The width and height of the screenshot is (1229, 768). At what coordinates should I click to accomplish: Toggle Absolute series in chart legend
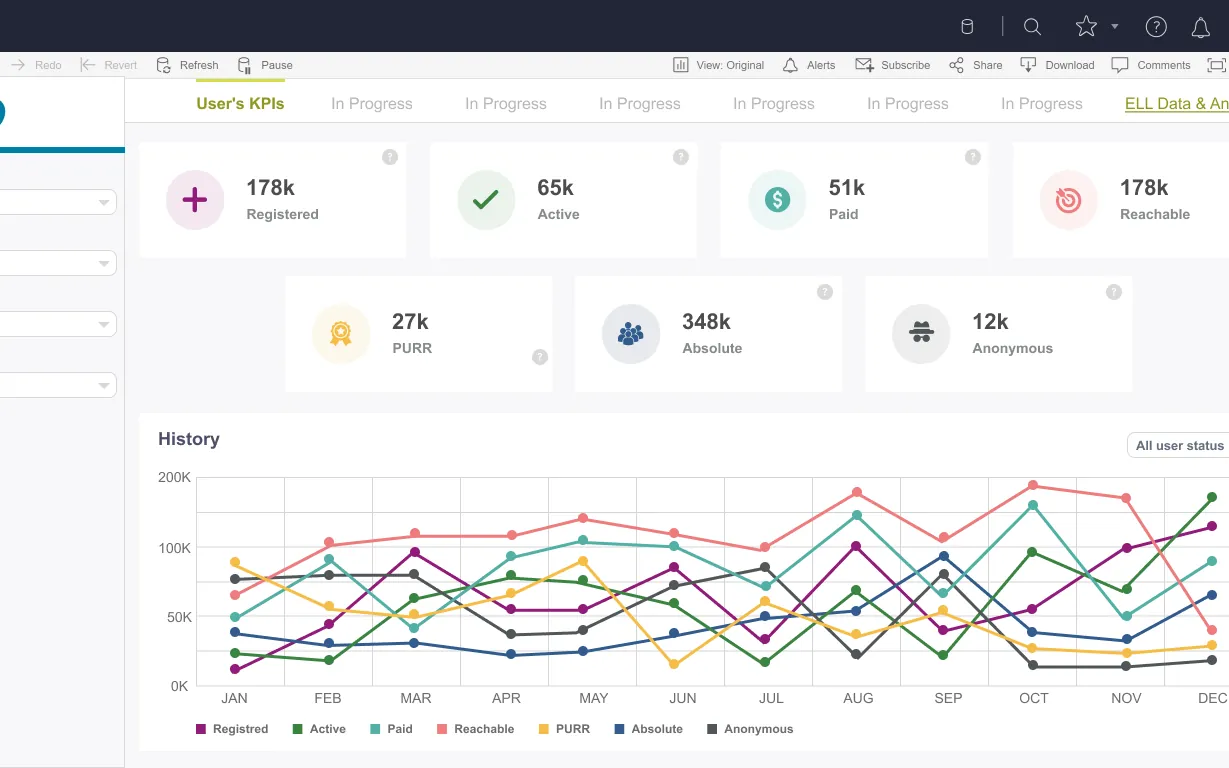pyautogui.click(x=648, y=729)
